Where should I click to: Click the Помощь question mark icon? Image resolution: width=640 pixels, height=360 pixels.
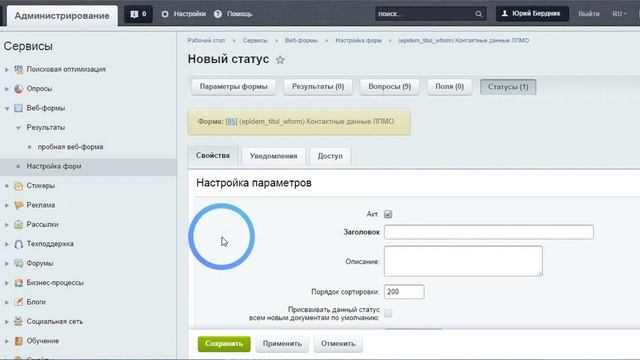pyautogui.click(x=218, y=14)
